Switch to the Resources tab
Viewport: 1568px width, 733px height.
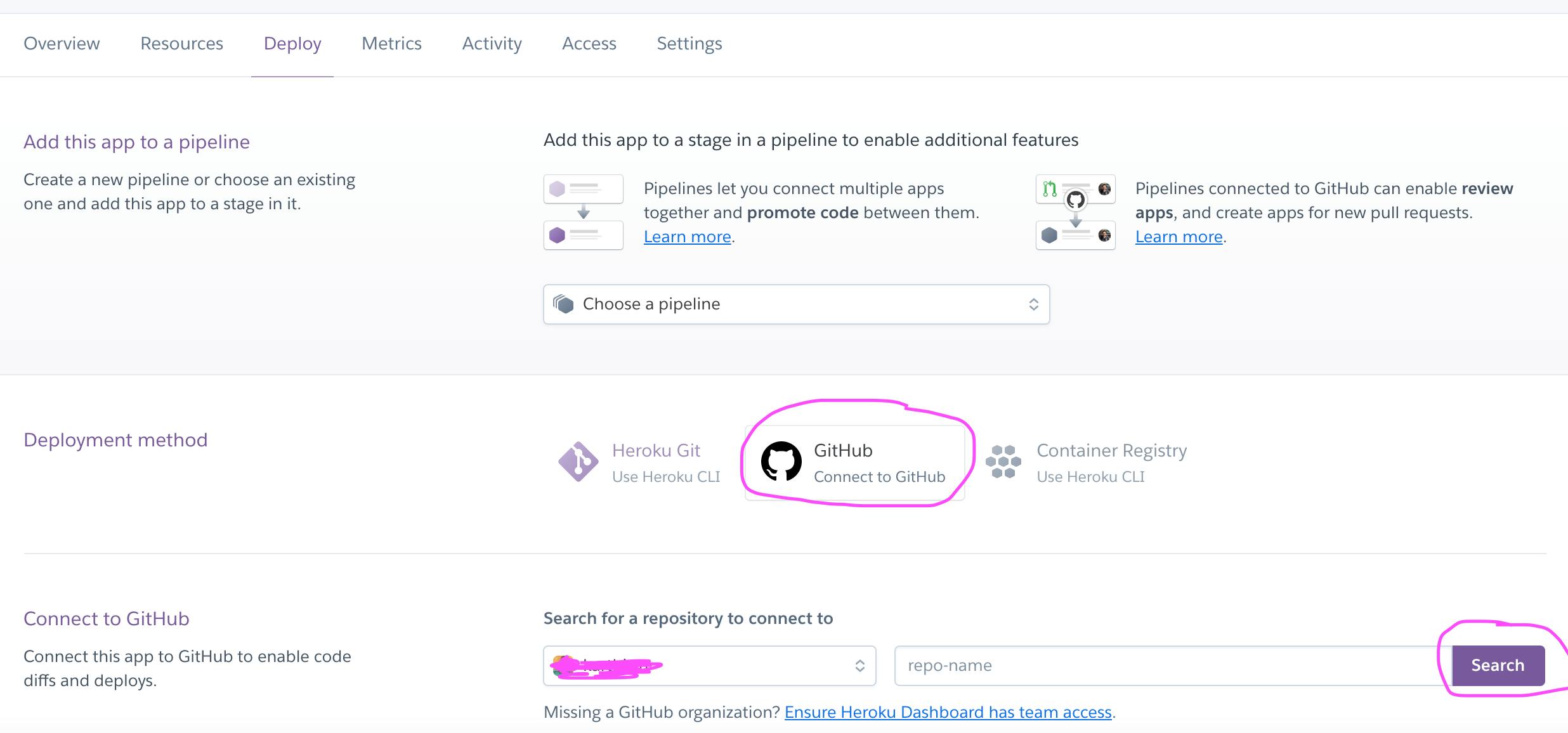pyautogui.click(x=181, y=43)
